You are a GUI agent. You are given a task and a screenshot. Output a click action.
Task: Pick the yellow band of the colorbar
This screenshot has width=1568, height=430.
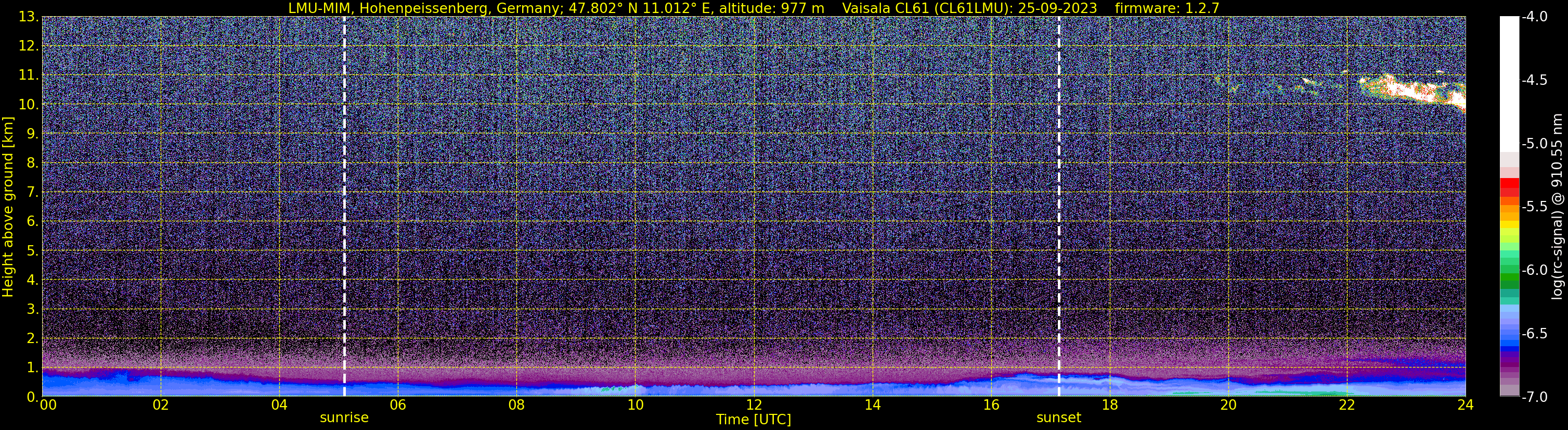point(1510,225)
